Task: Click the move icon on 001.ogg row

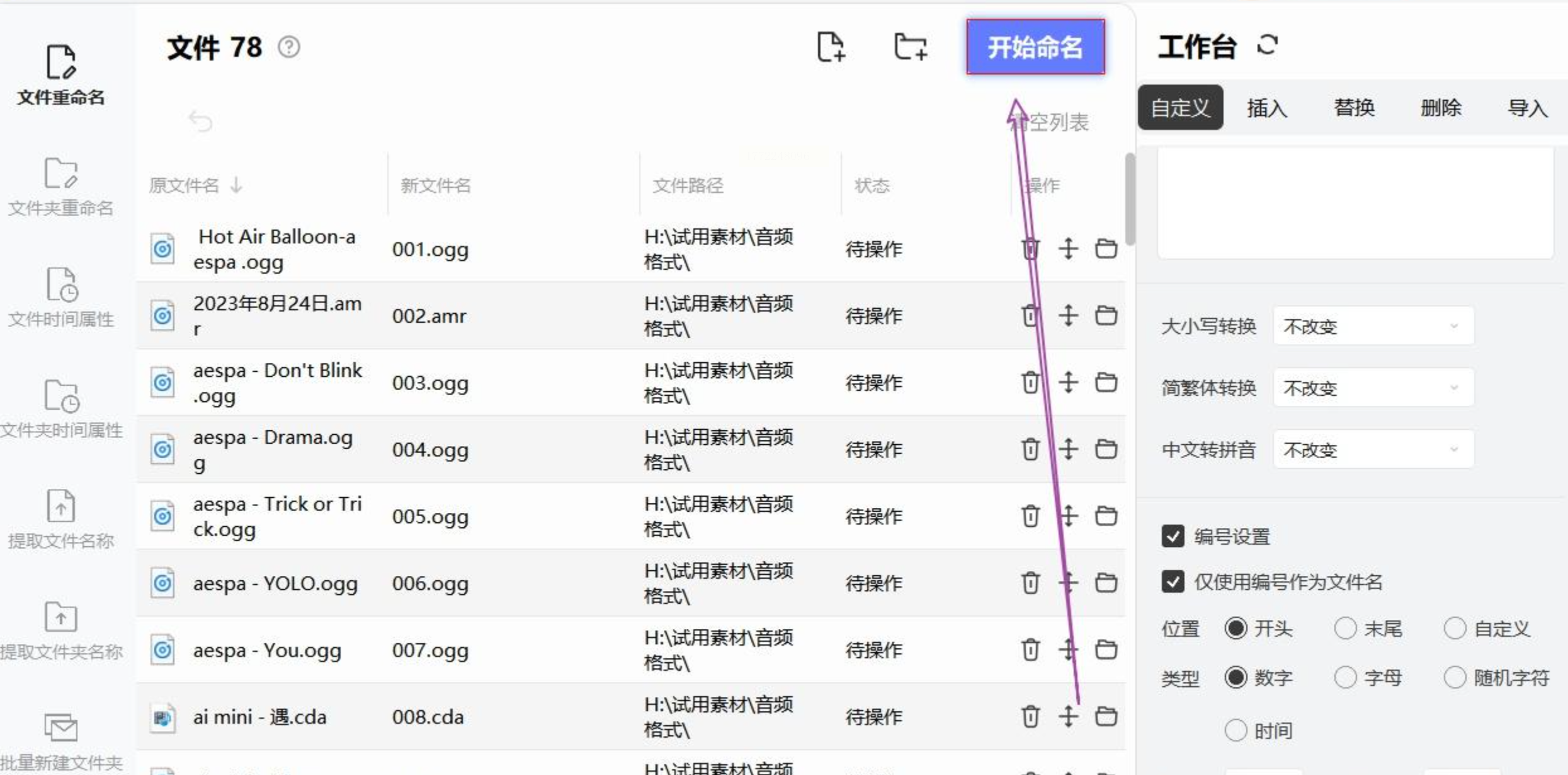Action: coord(1068,249)
